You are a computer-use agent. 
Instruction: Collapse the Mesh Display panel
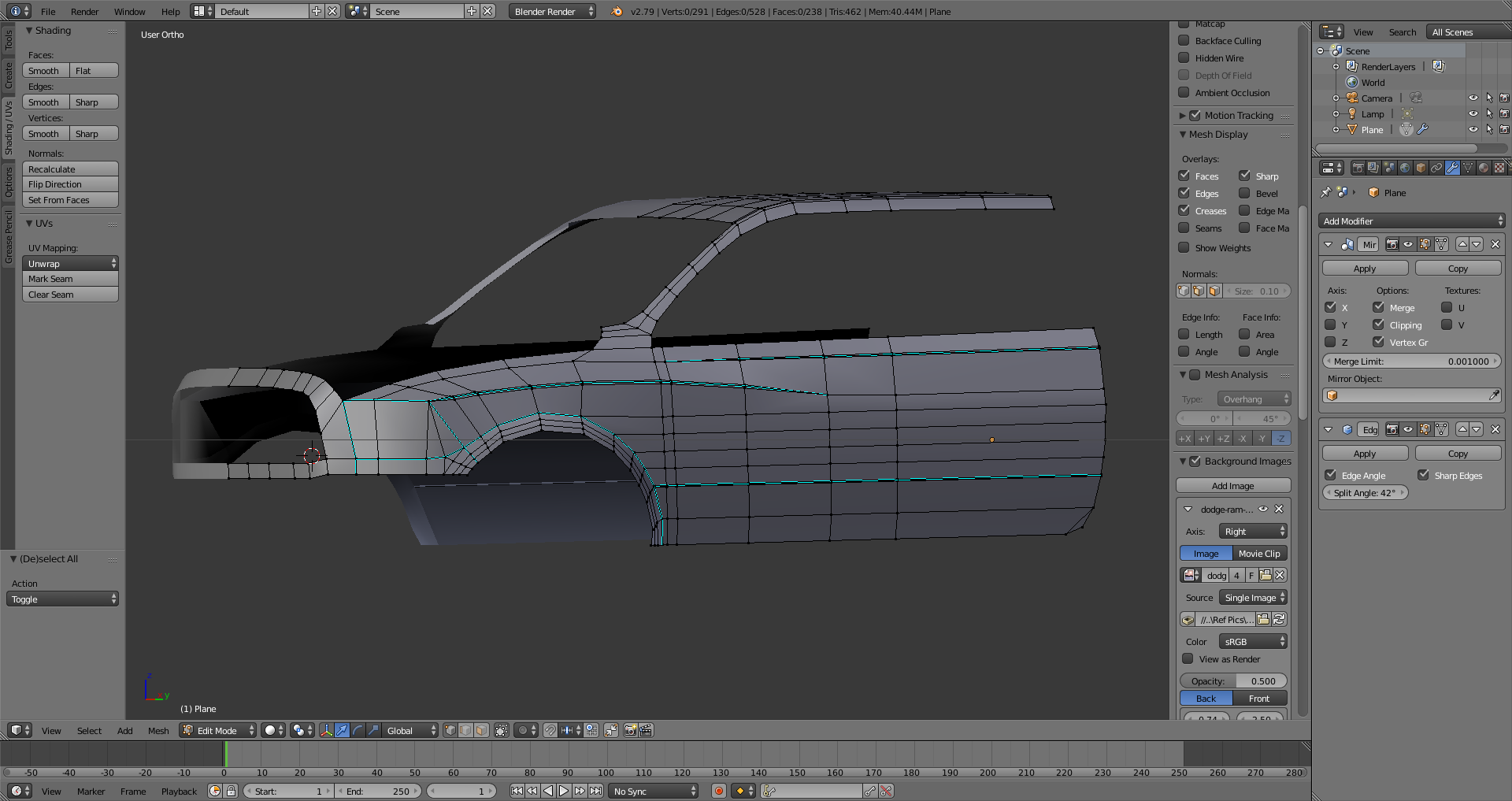tap(1183, 134)
